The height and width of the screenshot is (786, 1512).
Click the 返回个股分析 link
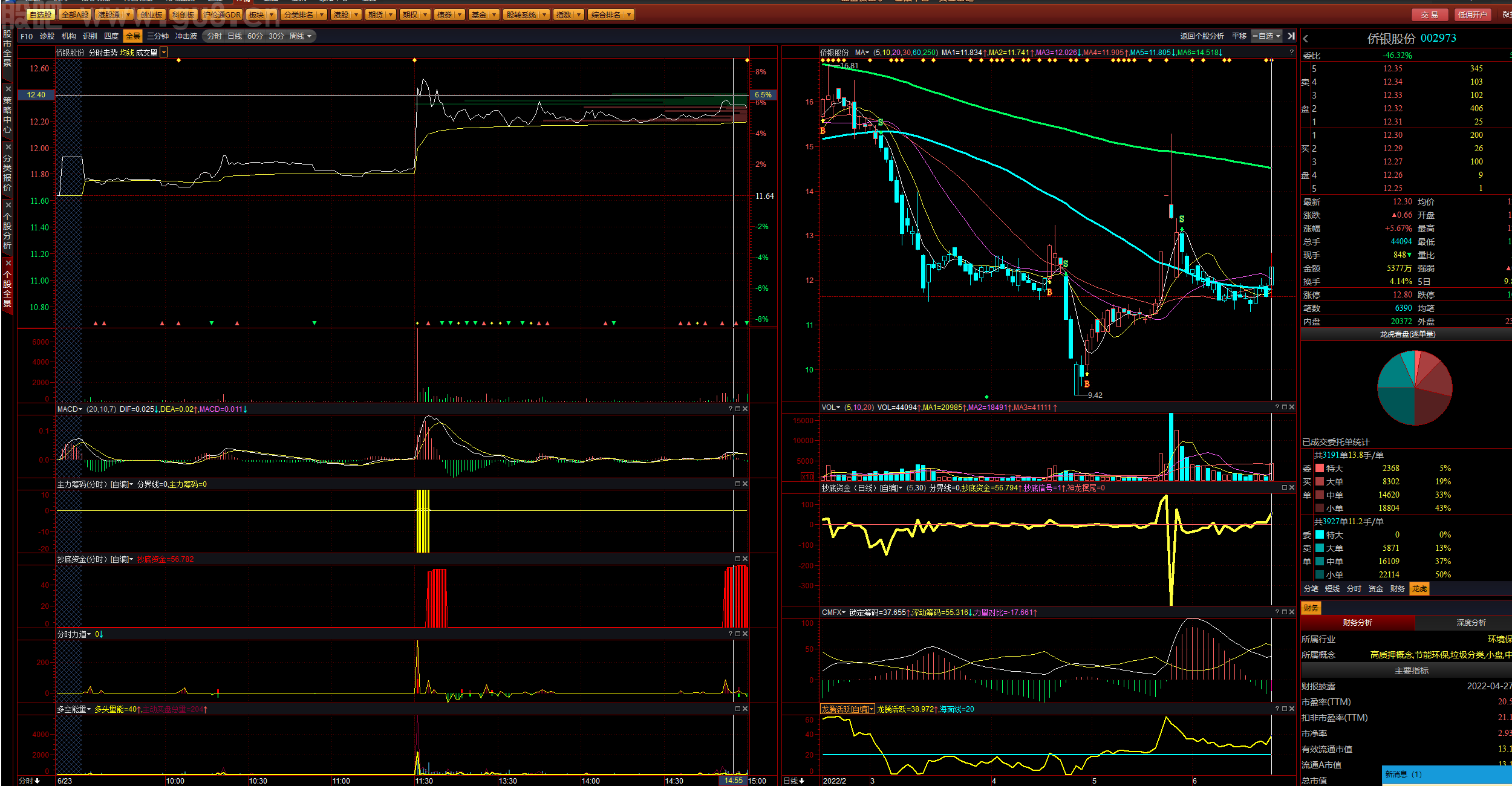tap(1202, 36)
